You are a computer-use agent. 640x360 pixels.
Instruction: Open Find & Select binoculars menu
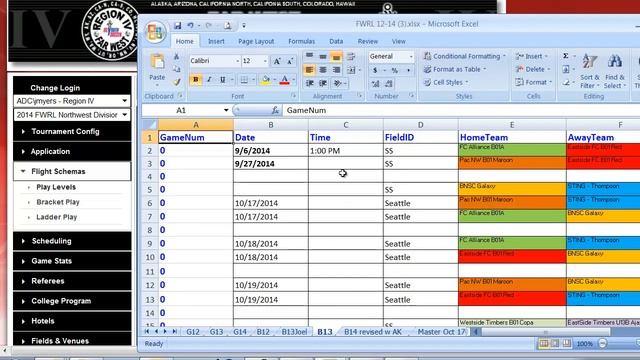pos(614,71)
